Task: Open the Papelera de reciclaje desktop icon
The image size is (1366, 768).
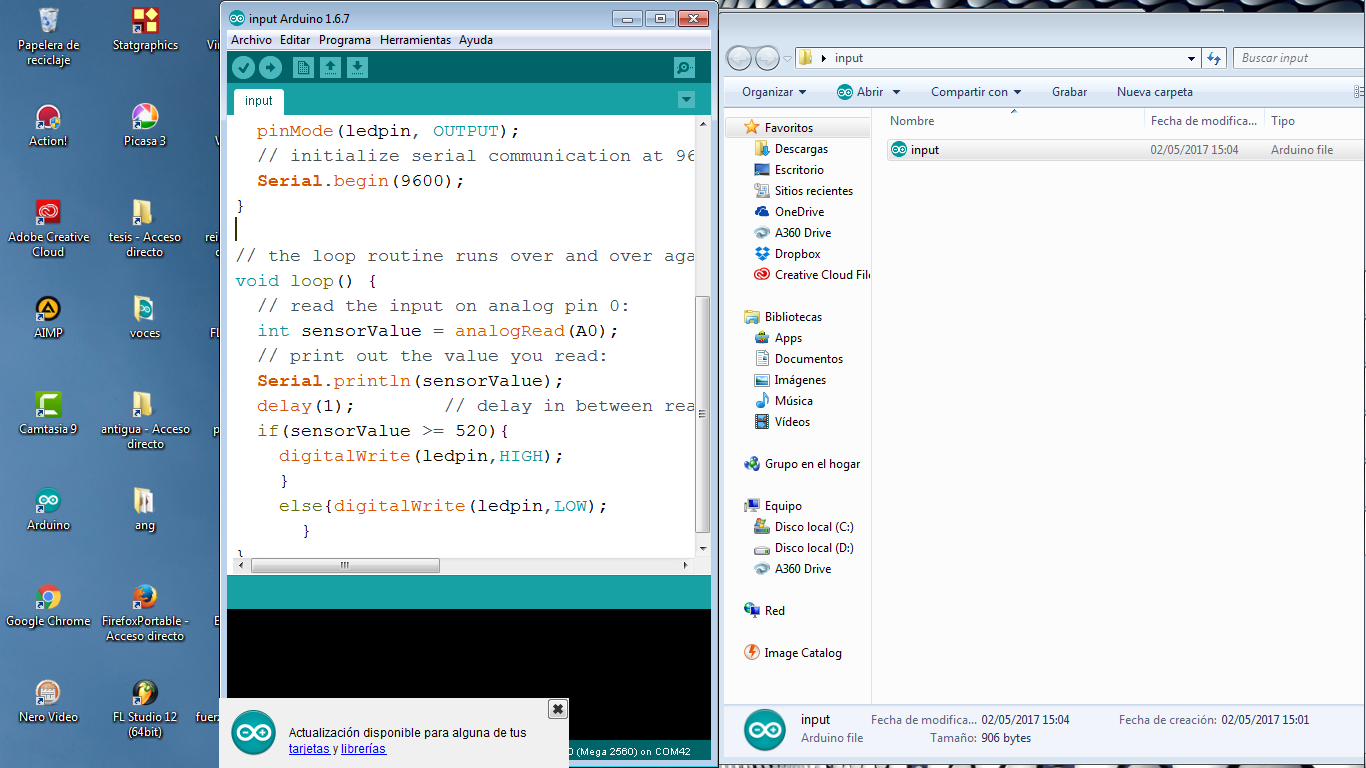Action: click(x=48, y=36)
